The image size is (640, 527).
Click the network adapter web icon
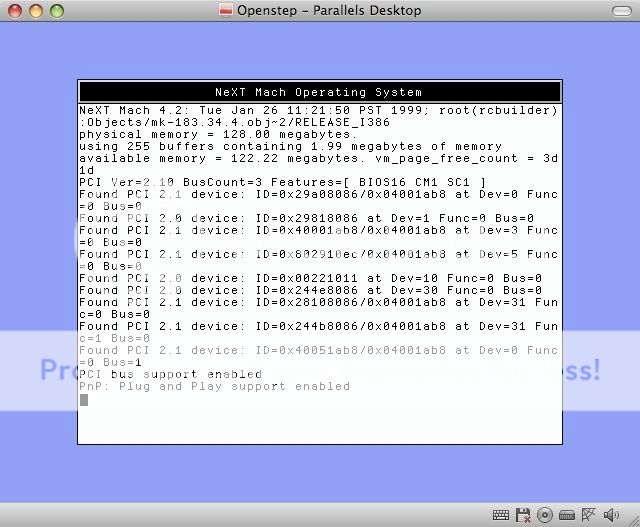tap(588, 515)
